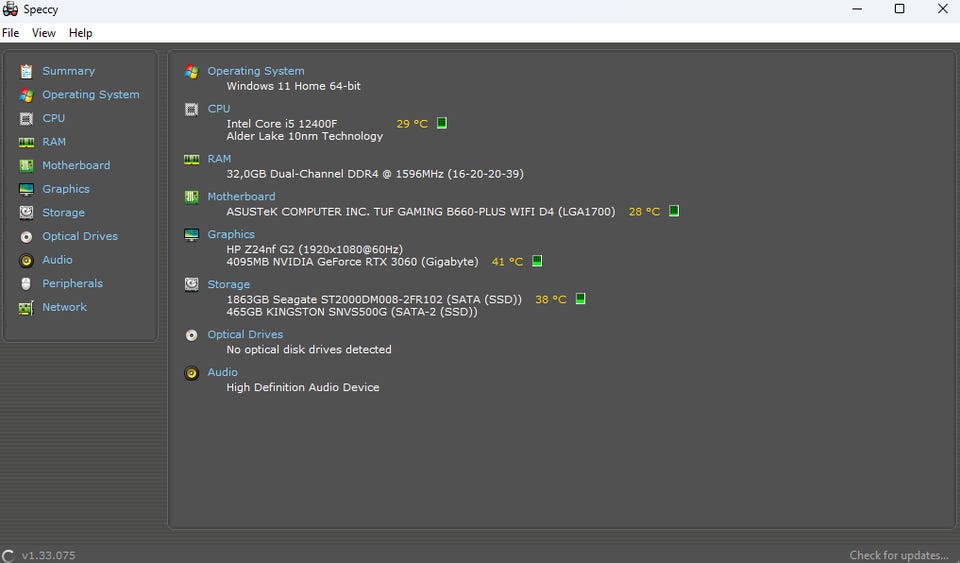
Task: Click the HP Z24nf G2 monitor line
Action: pos(315,249)
